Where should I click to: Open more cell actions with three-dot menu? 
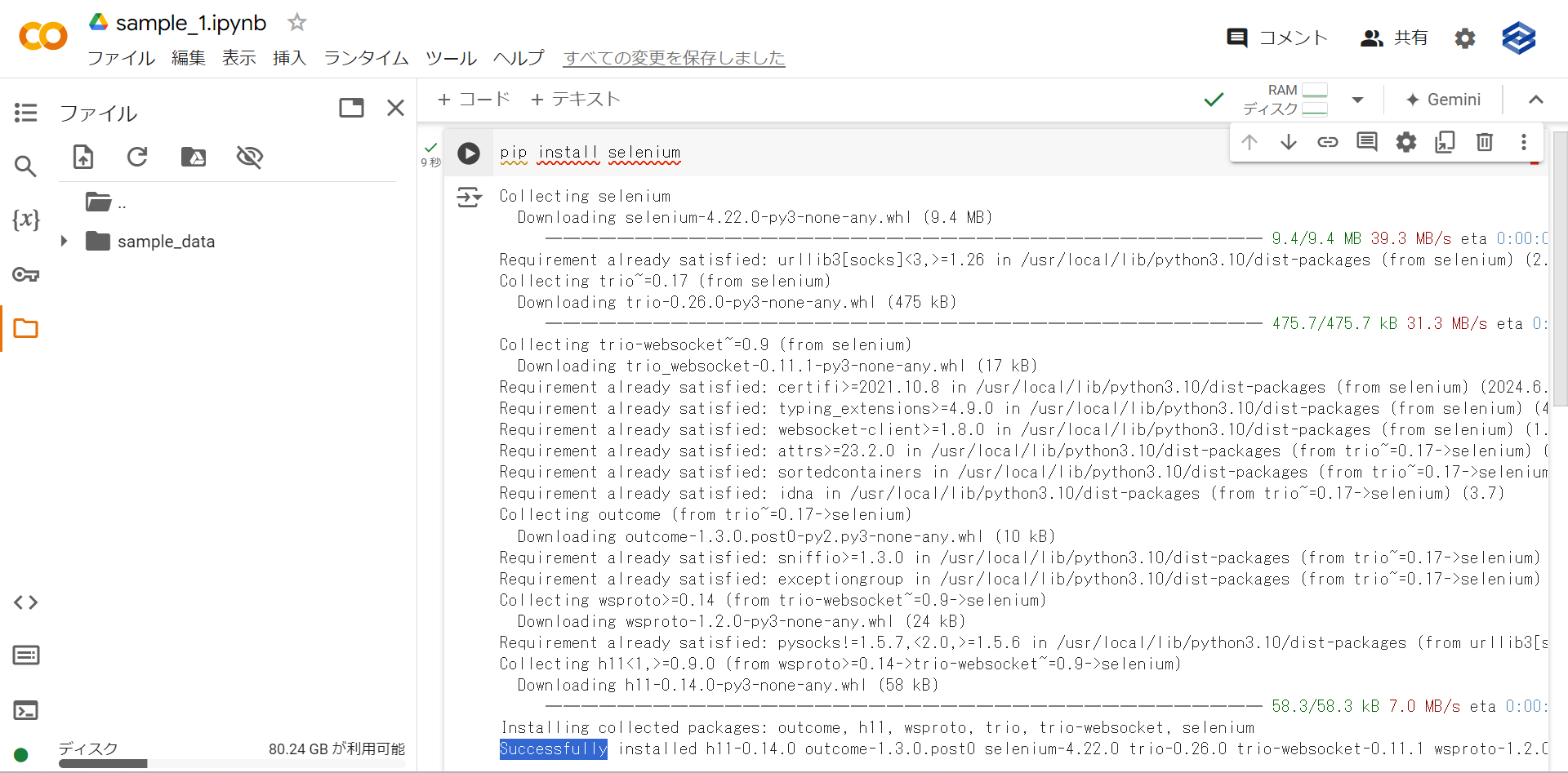pyautogui.click(x=1524, y=142)
